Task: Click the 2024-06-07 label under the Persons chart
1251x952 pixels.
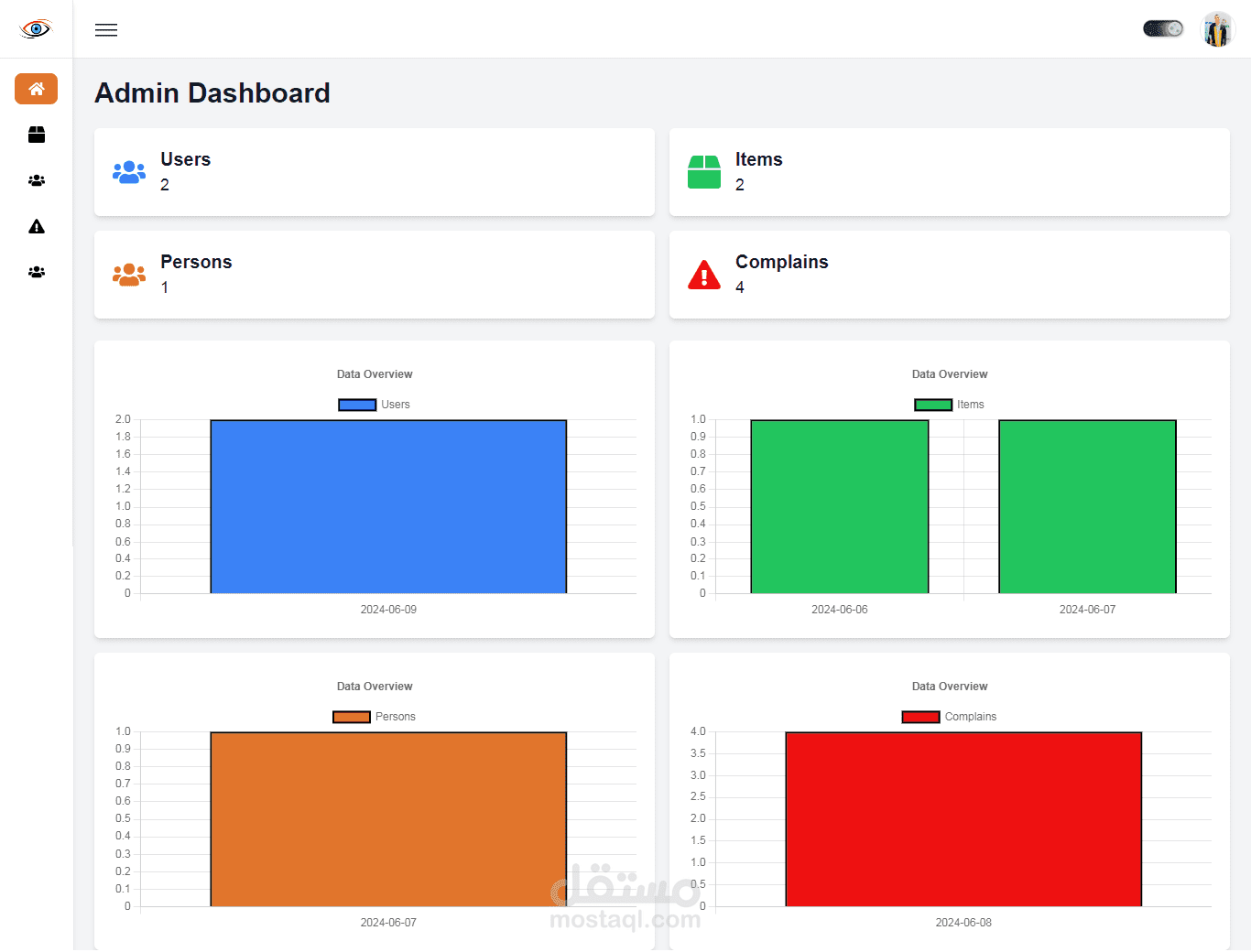Action: [x=388, y=923]
